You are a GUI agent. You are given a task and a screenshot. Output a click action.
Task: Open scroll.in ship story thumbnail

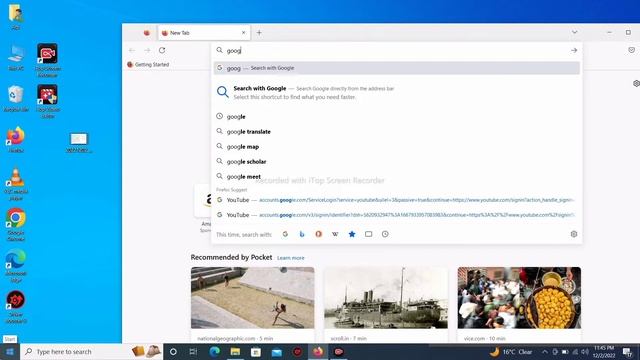click(x=386, y=298)
